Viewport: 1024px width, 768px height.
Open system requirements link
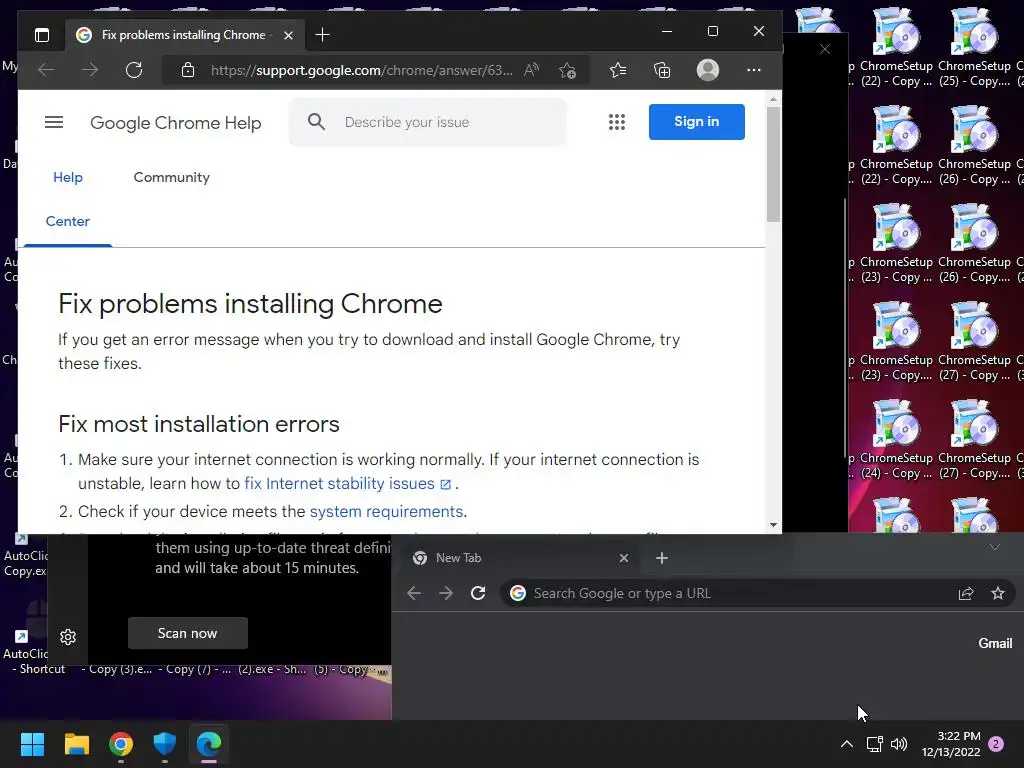click(x=387, y=511)
